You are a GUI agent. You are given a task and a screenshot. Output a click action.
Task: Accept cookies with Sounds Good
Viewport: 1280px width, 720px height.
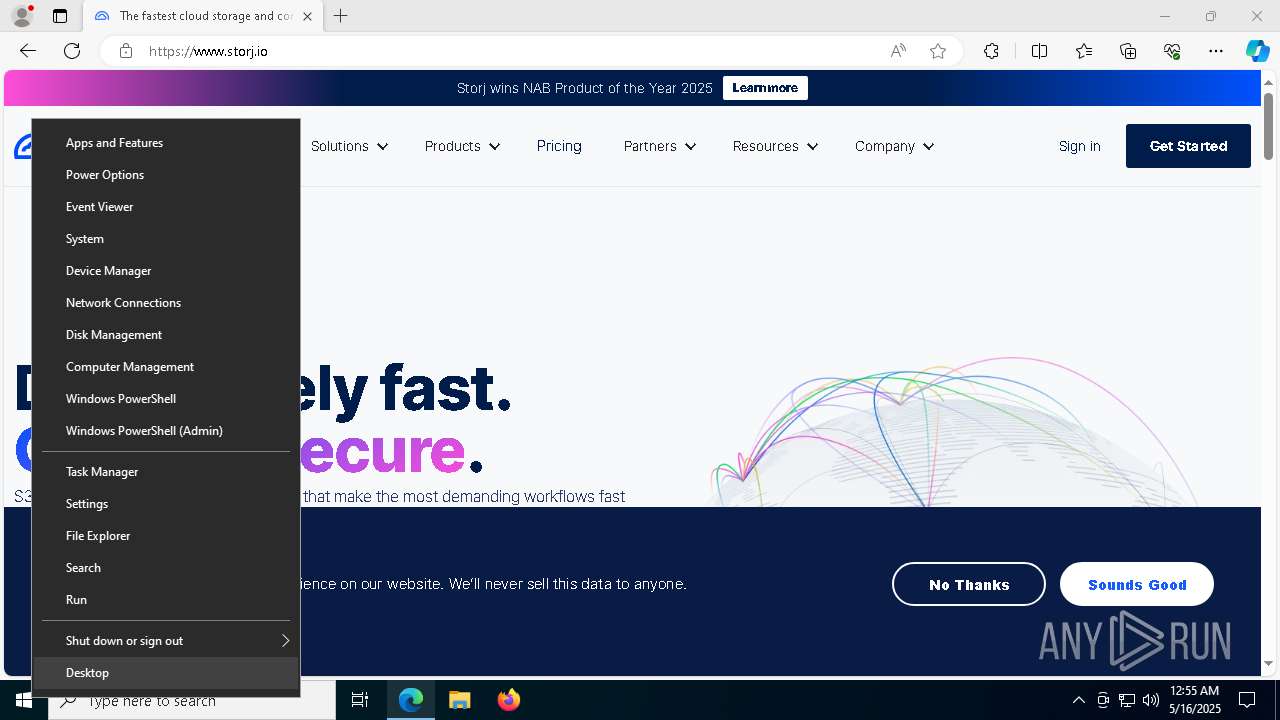click(x=1137, y=585)
